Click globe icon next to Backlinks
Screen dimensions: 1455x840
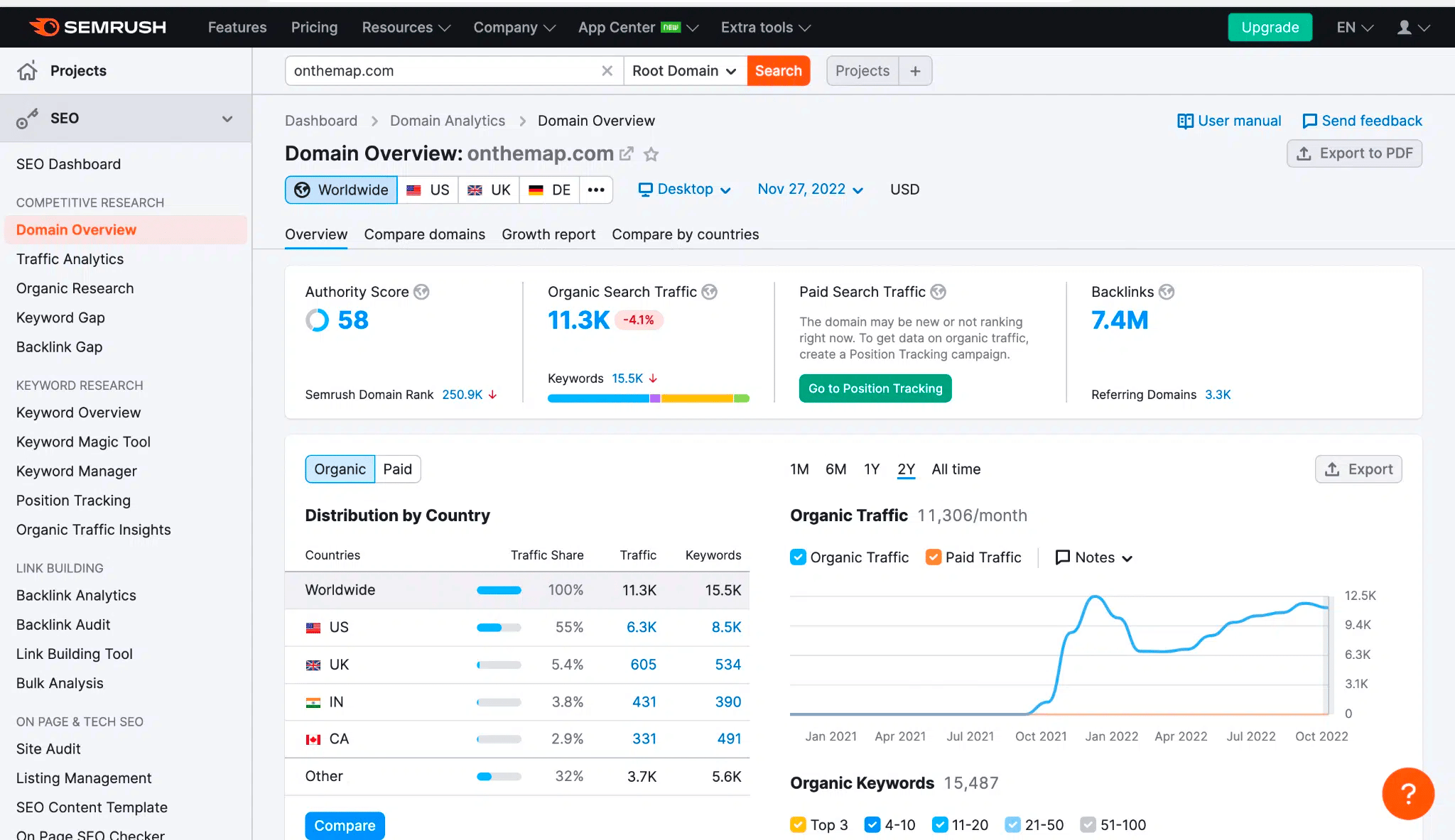click(x=1166, y=292)
